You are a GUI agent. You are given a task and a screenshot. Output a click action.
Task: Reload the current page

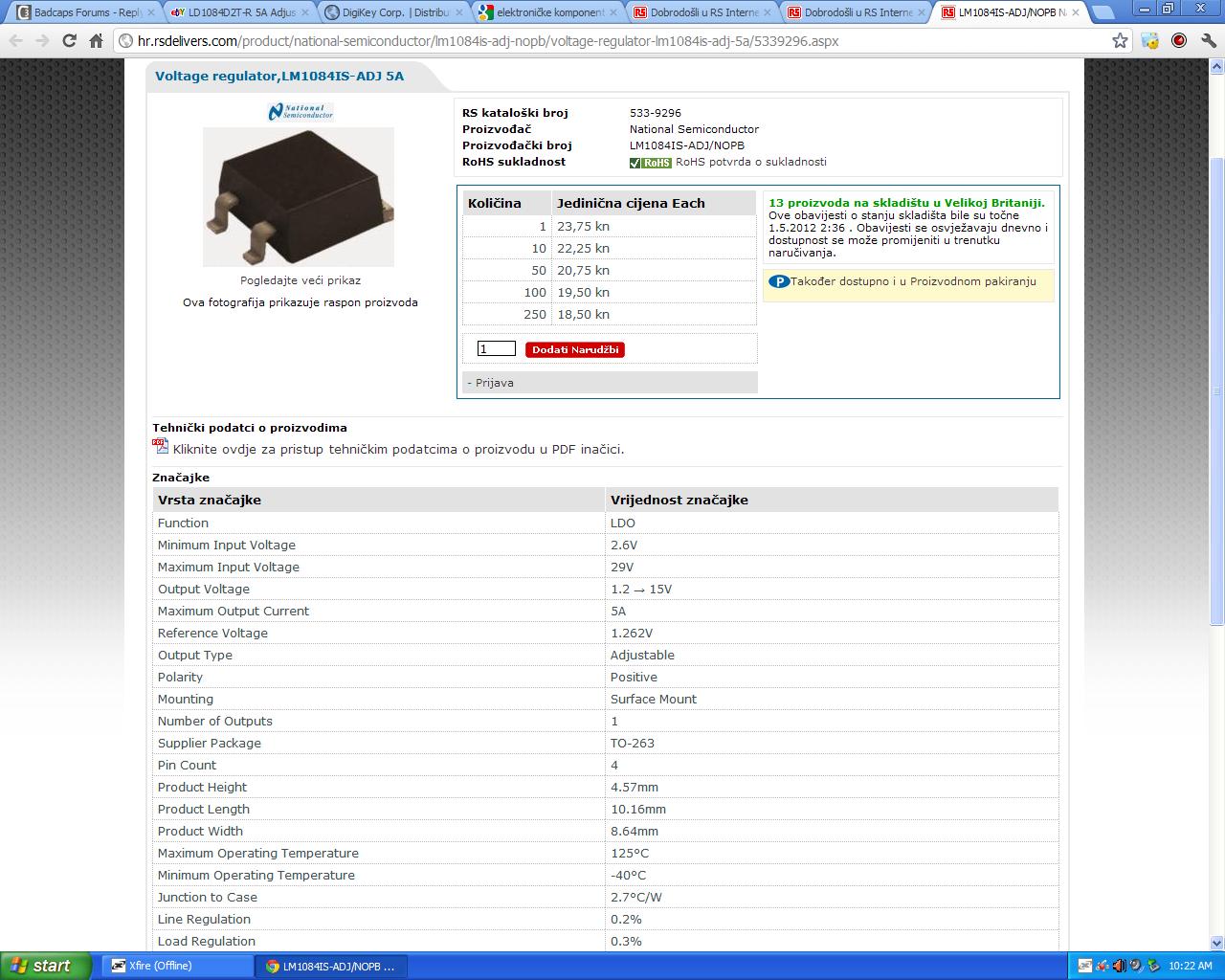pyautogui.click(x=69, y=41)
